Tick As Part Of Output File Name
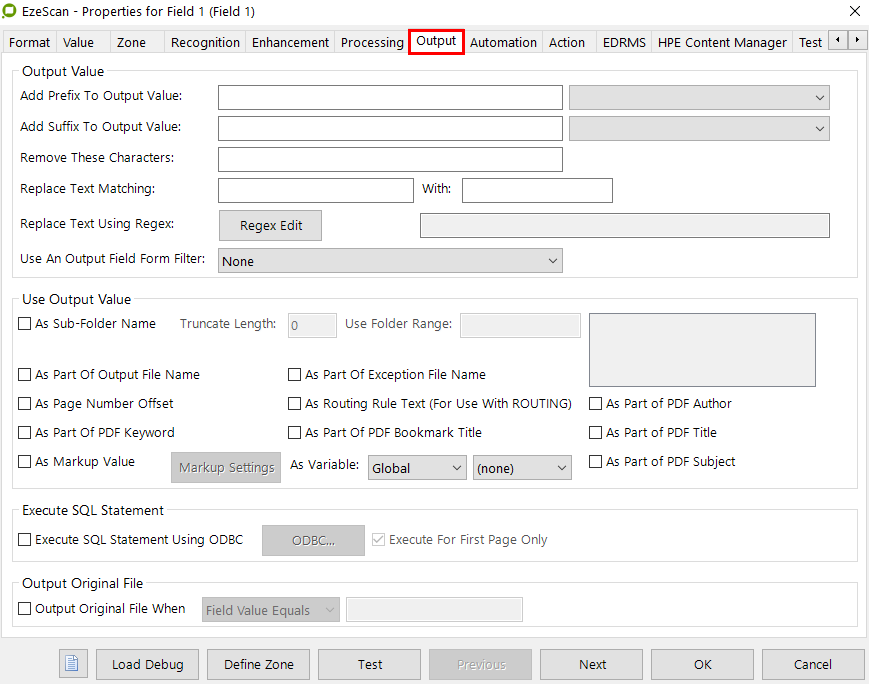869x684 pixels. coord(25,375)
